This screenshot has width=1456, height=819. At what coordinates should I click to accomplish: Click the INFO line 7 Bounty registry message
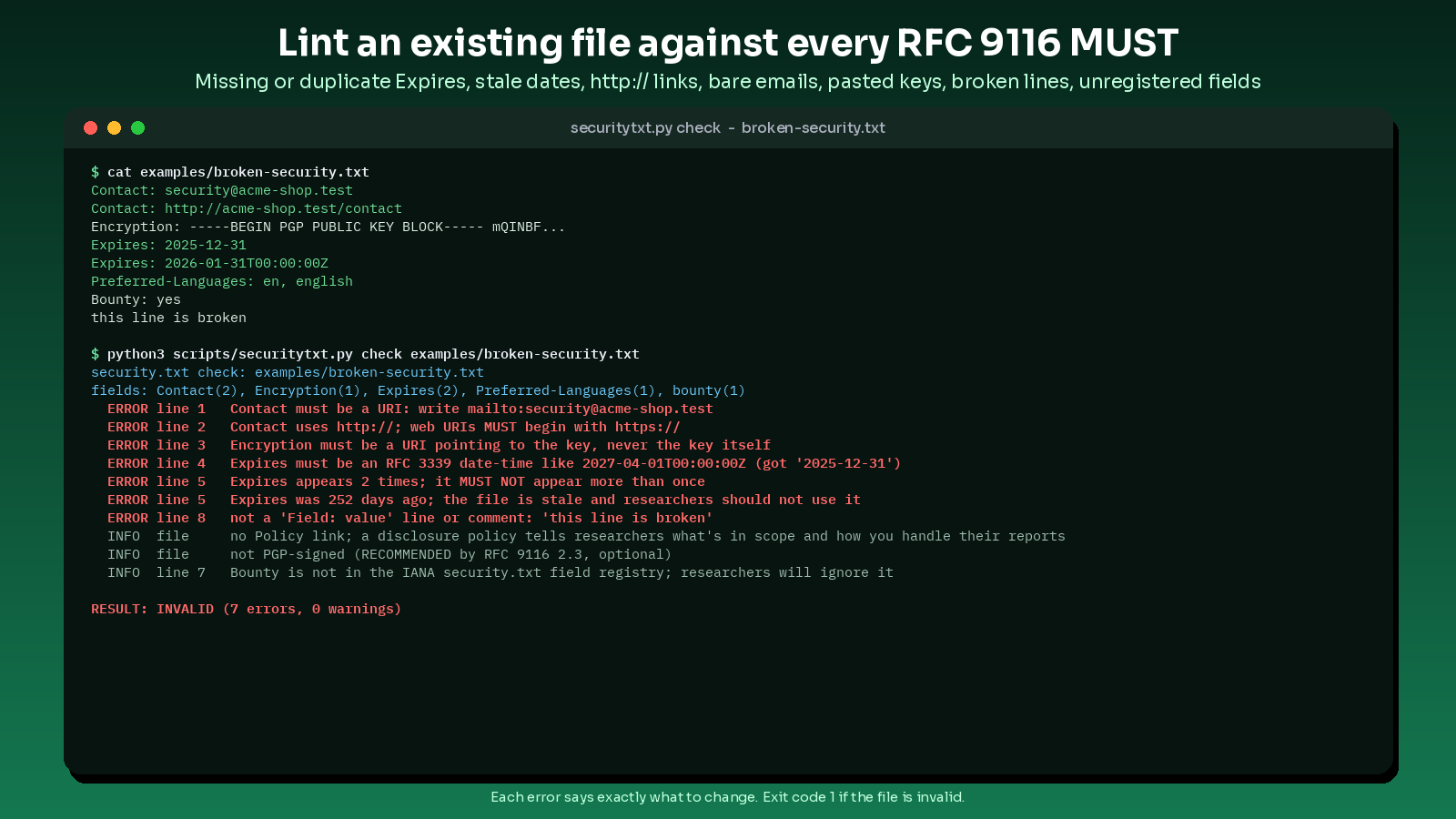(500, 572)
